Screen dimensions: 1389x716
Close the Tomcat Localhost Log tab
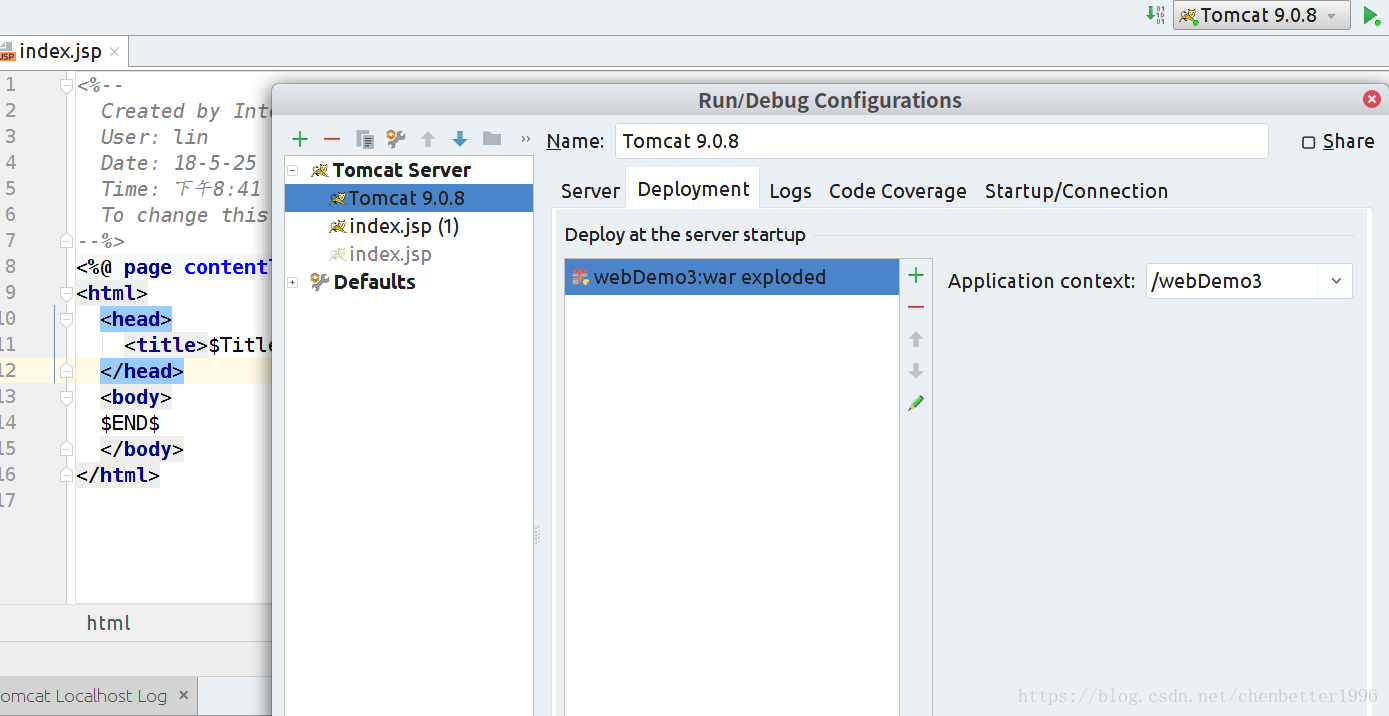coord(183,695)
